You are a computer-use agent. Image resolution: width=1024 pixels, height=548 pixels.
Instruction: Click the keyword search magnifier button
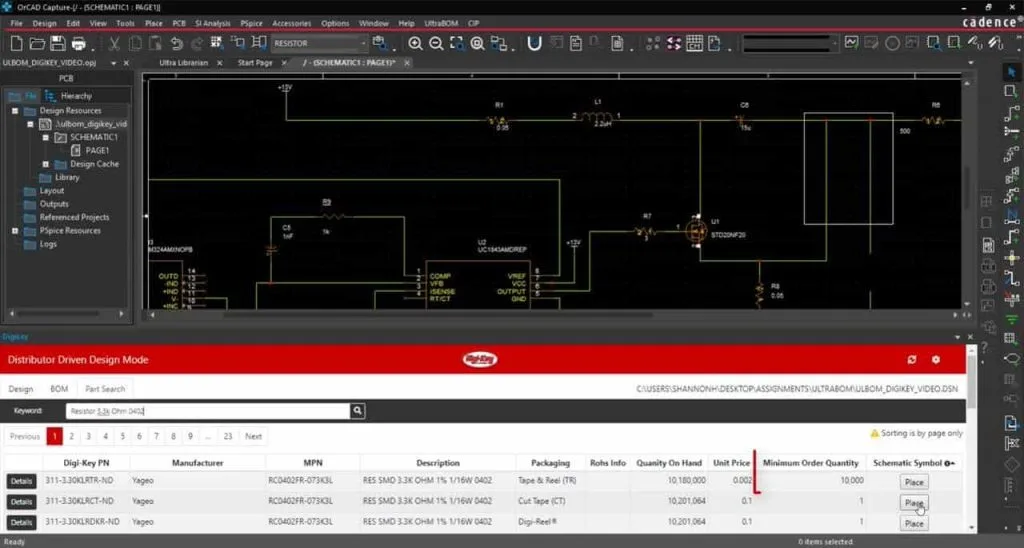coord(358,411)
